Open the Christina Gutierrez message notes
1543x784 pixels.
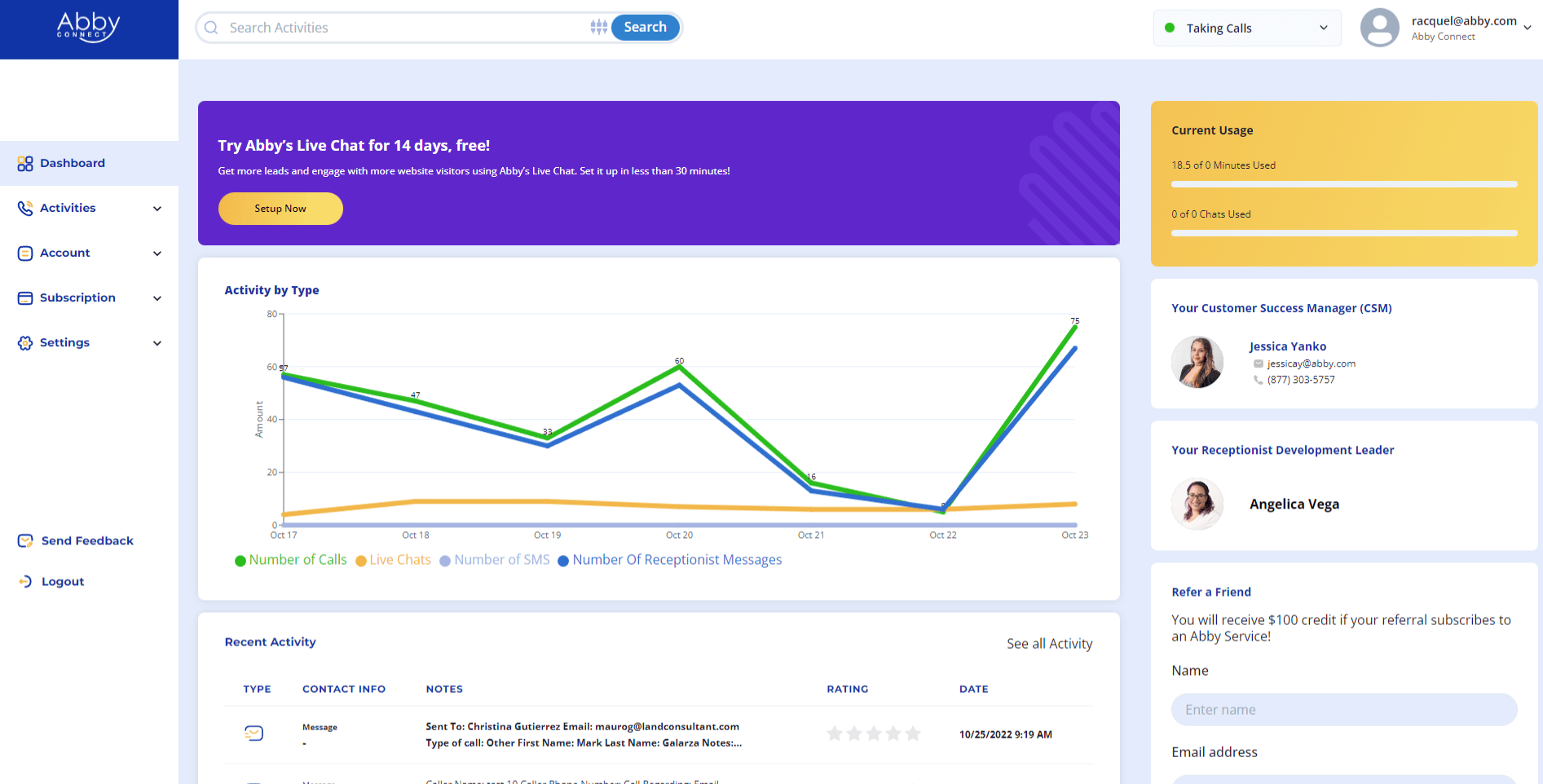coord(584,734)
